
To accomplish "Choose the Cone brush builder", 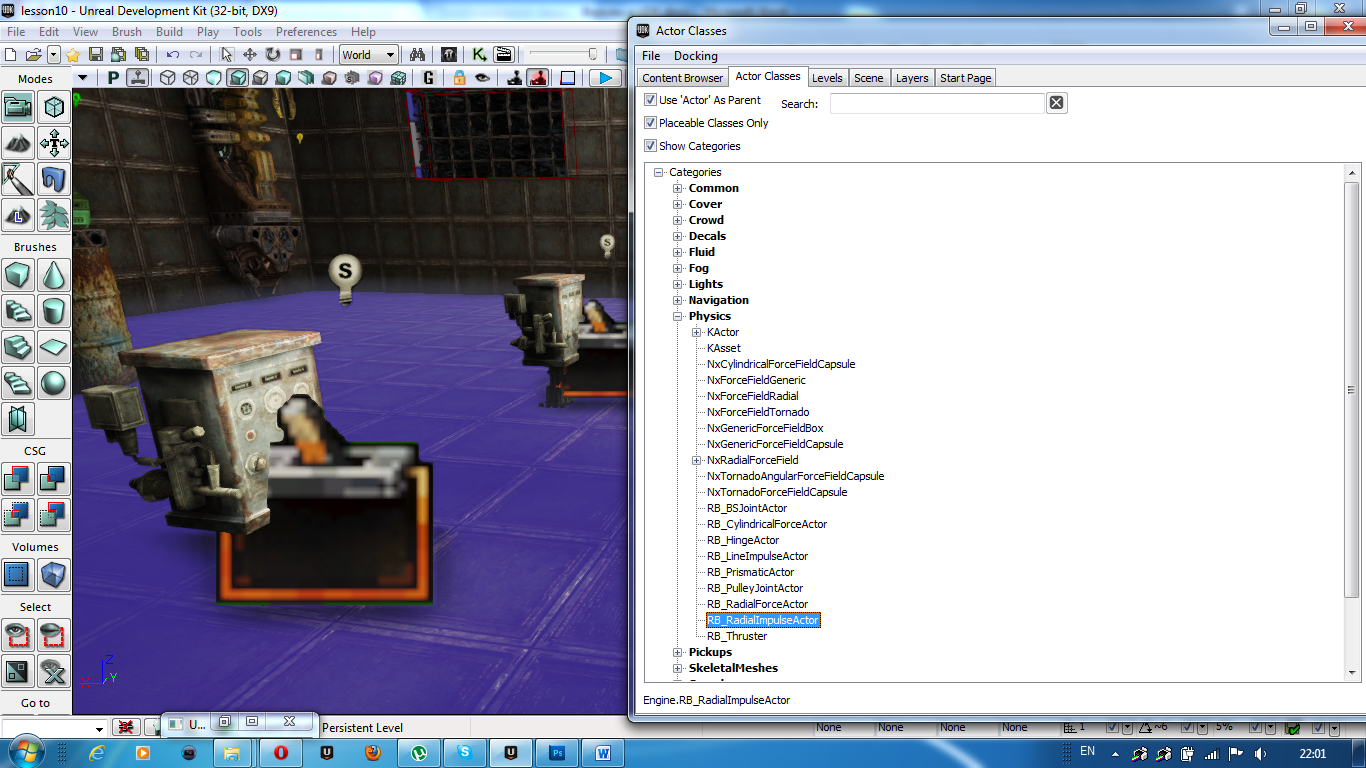I will [x=54, y=275].
